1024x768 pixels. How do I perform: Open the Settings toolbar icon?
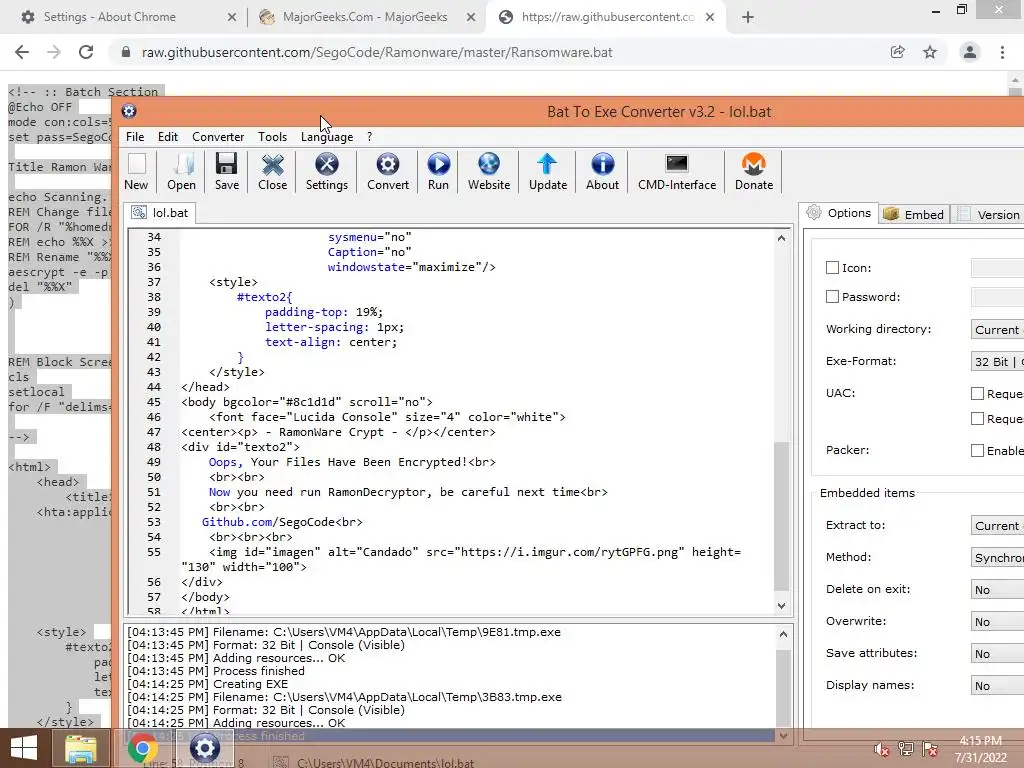click(327, 172)
